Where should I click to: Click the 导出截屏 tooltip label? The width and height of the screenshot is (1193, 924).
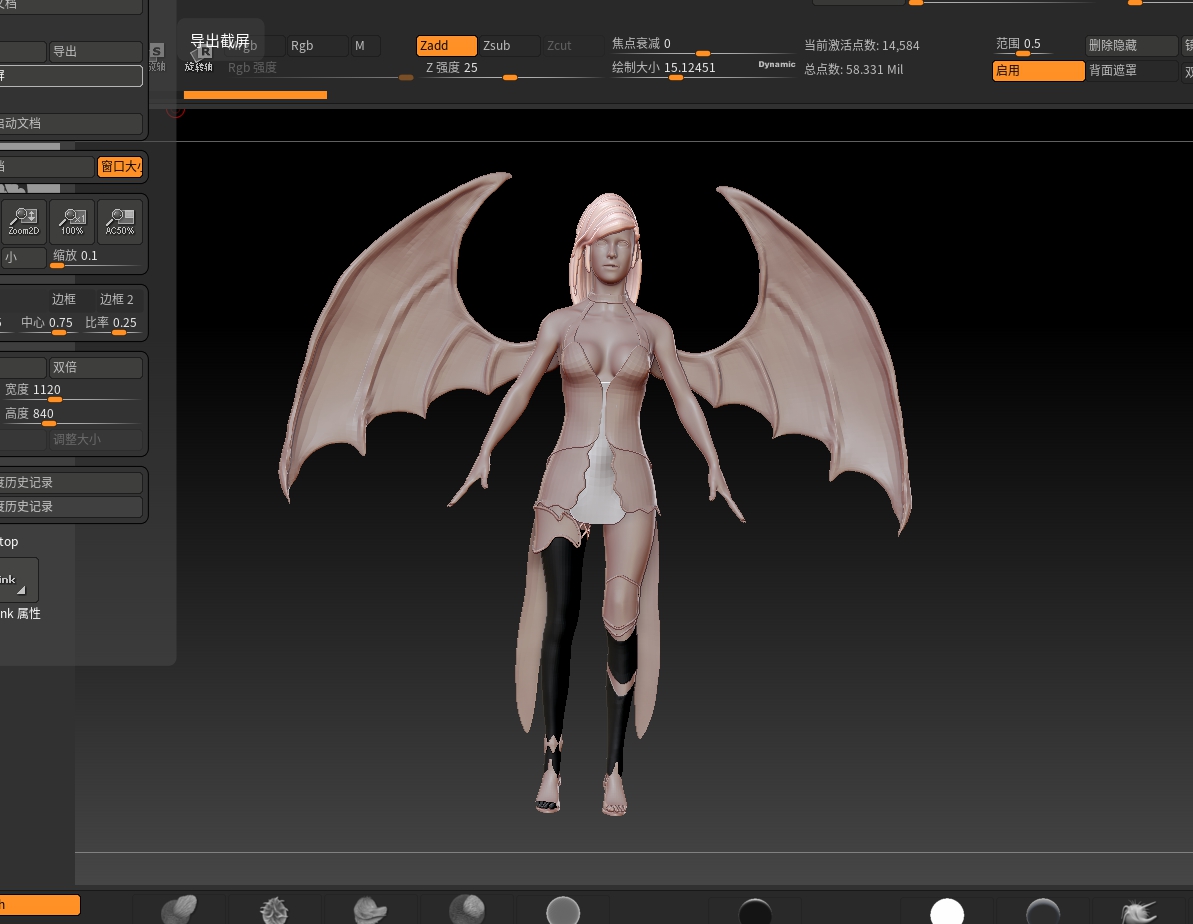(x=220, y=40)
